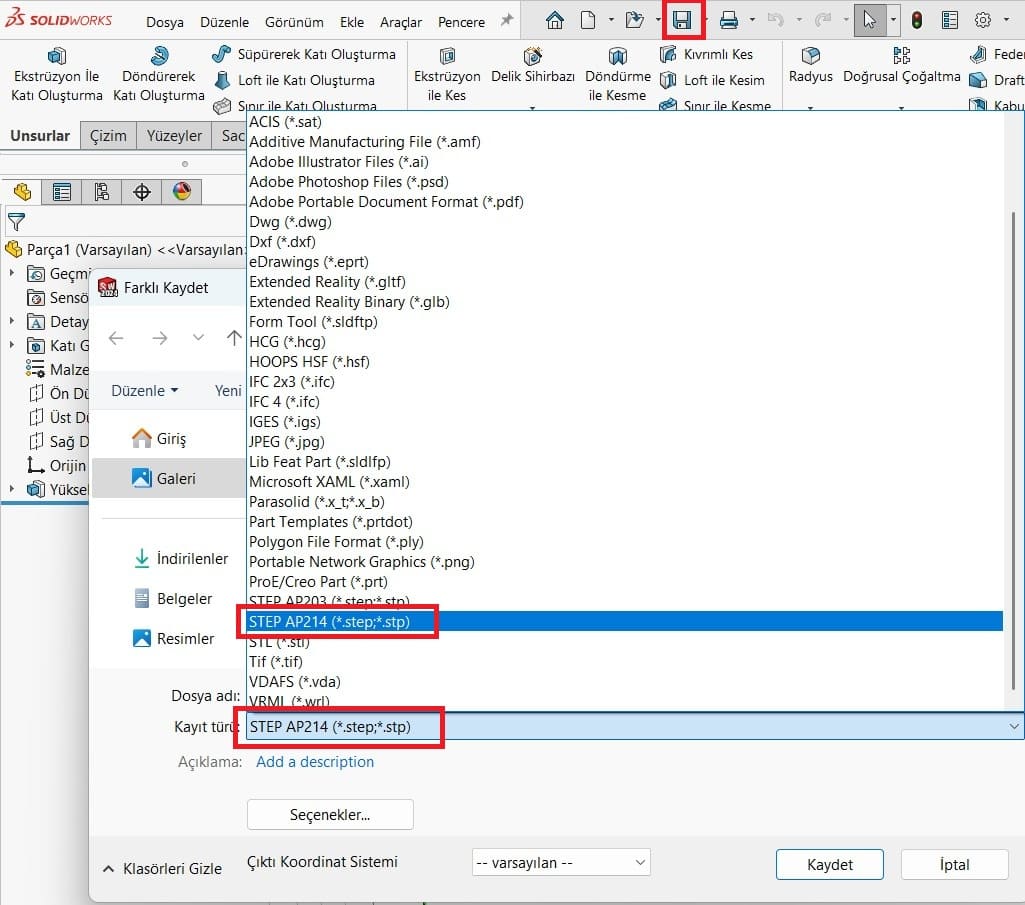This screenshot has width=1025, height=905.
Task: Click the Undo arrow icon
Action: [775, 20]
